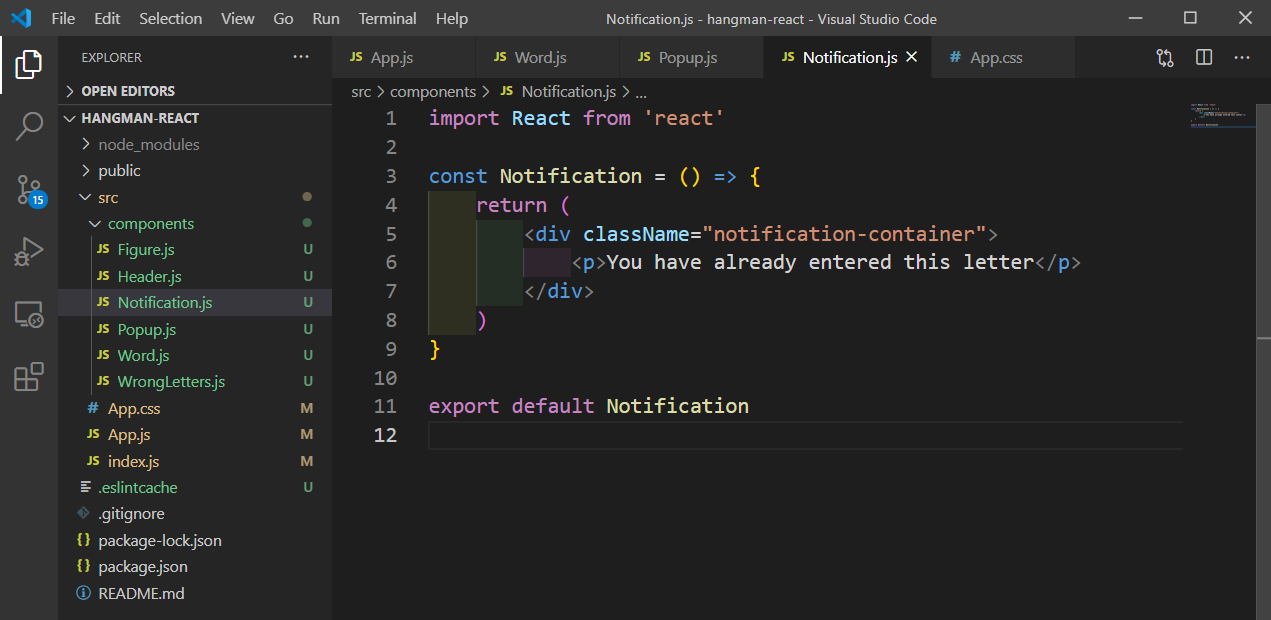Viewport: 1271px width, 620px height.
Task: Open the Edit menu
Action: pos(107,18)
